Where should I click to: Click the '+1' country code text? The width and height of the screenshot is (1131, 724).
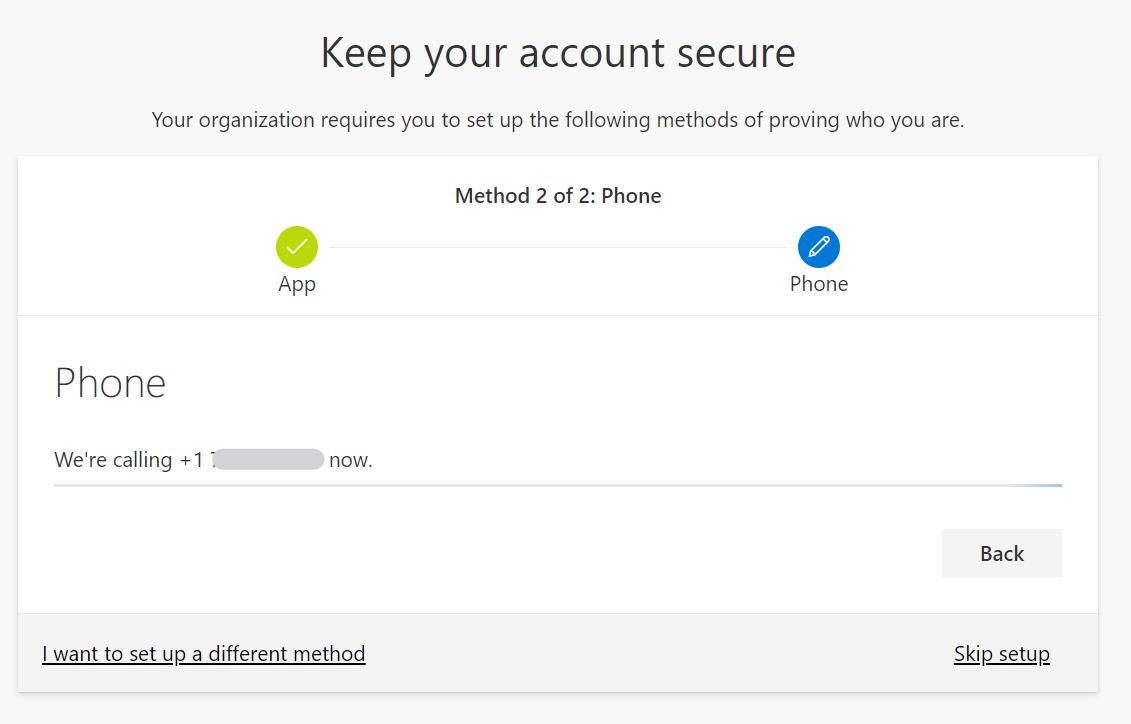pyautogui.click(x=191, y=460)
